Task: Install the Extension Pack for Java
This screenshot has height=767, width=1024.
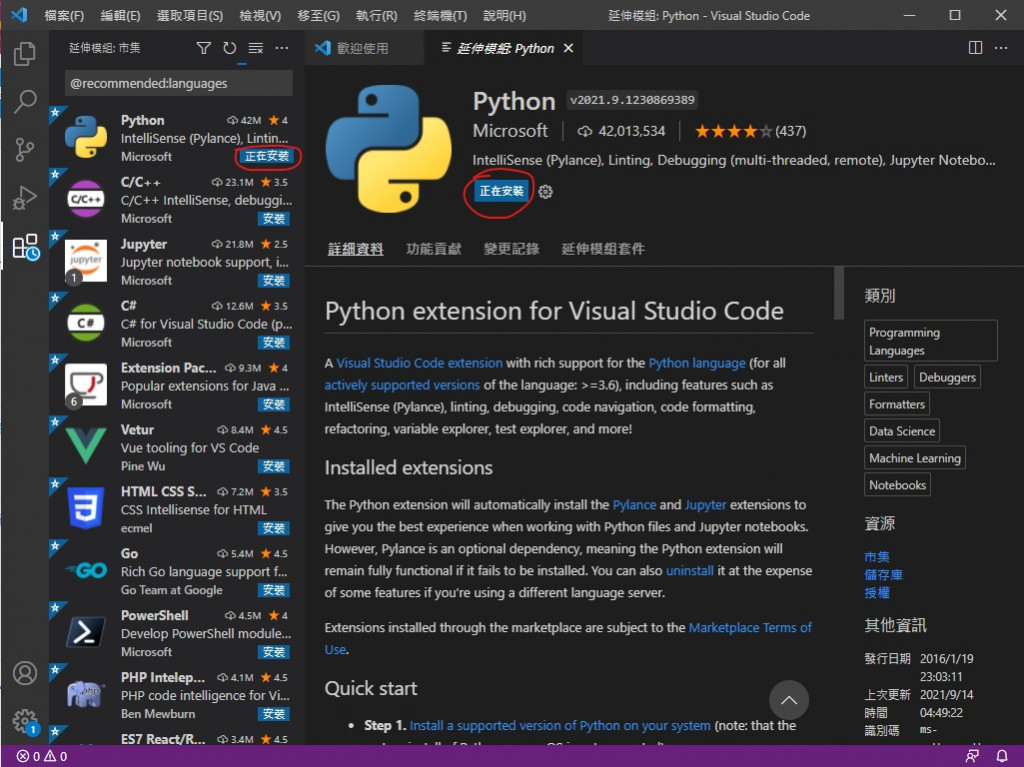Action: tap(274, 404)
